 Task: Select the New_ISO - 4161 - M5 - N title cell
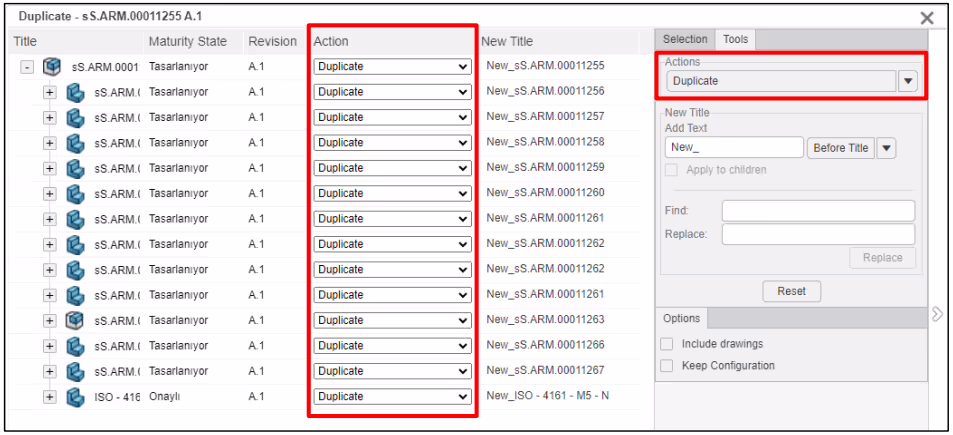548,396
